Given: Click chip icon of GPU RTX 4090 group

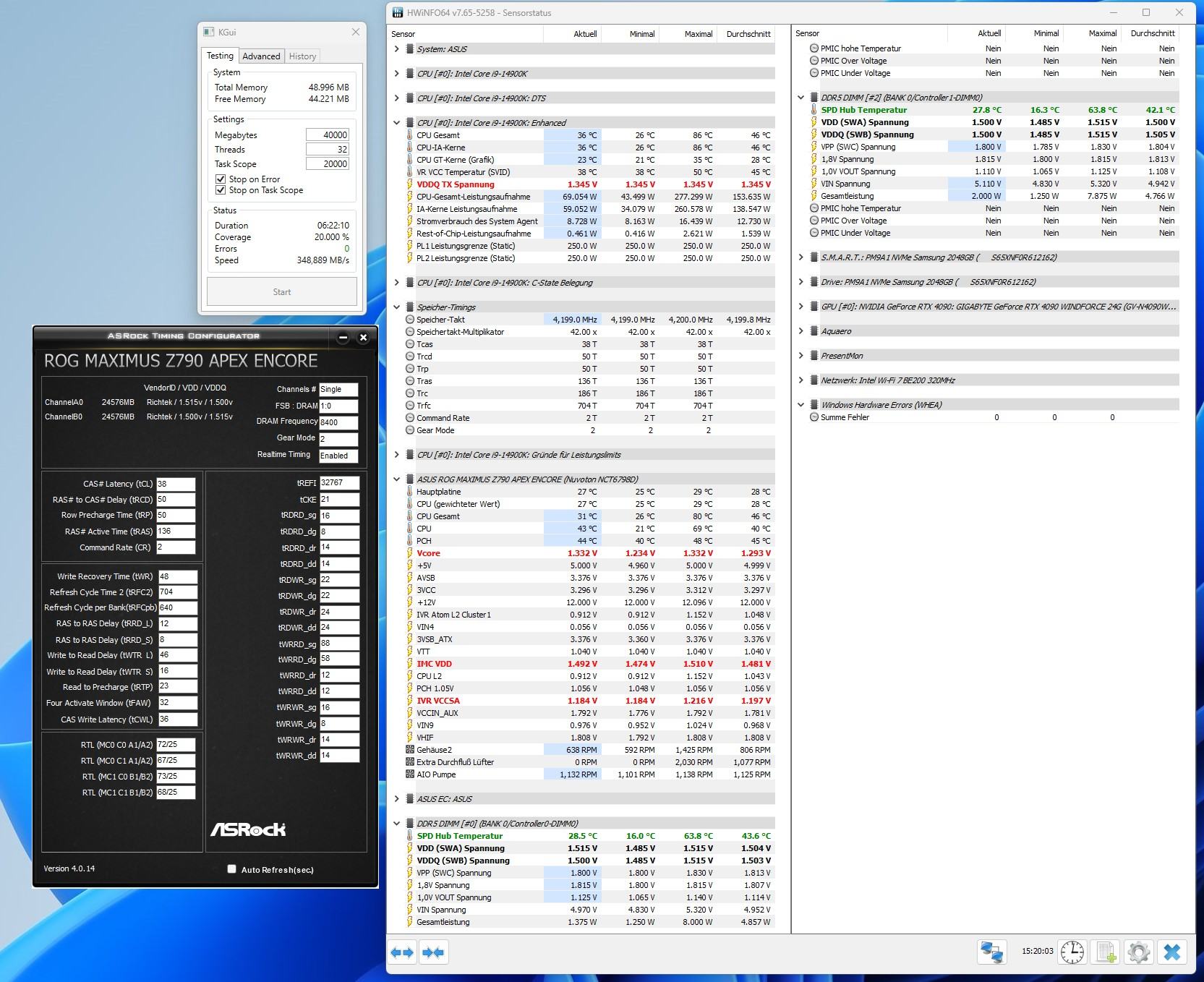Looking at the screenshot, I should (x=814, y=307).
